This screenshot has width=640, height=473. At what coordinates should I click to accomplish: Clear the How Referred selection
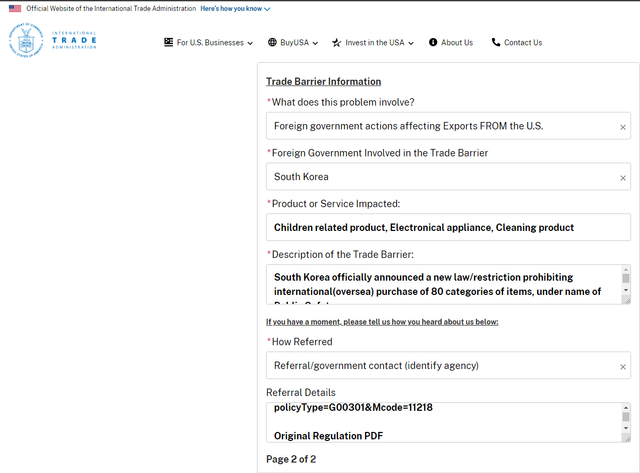click(622, 367)
